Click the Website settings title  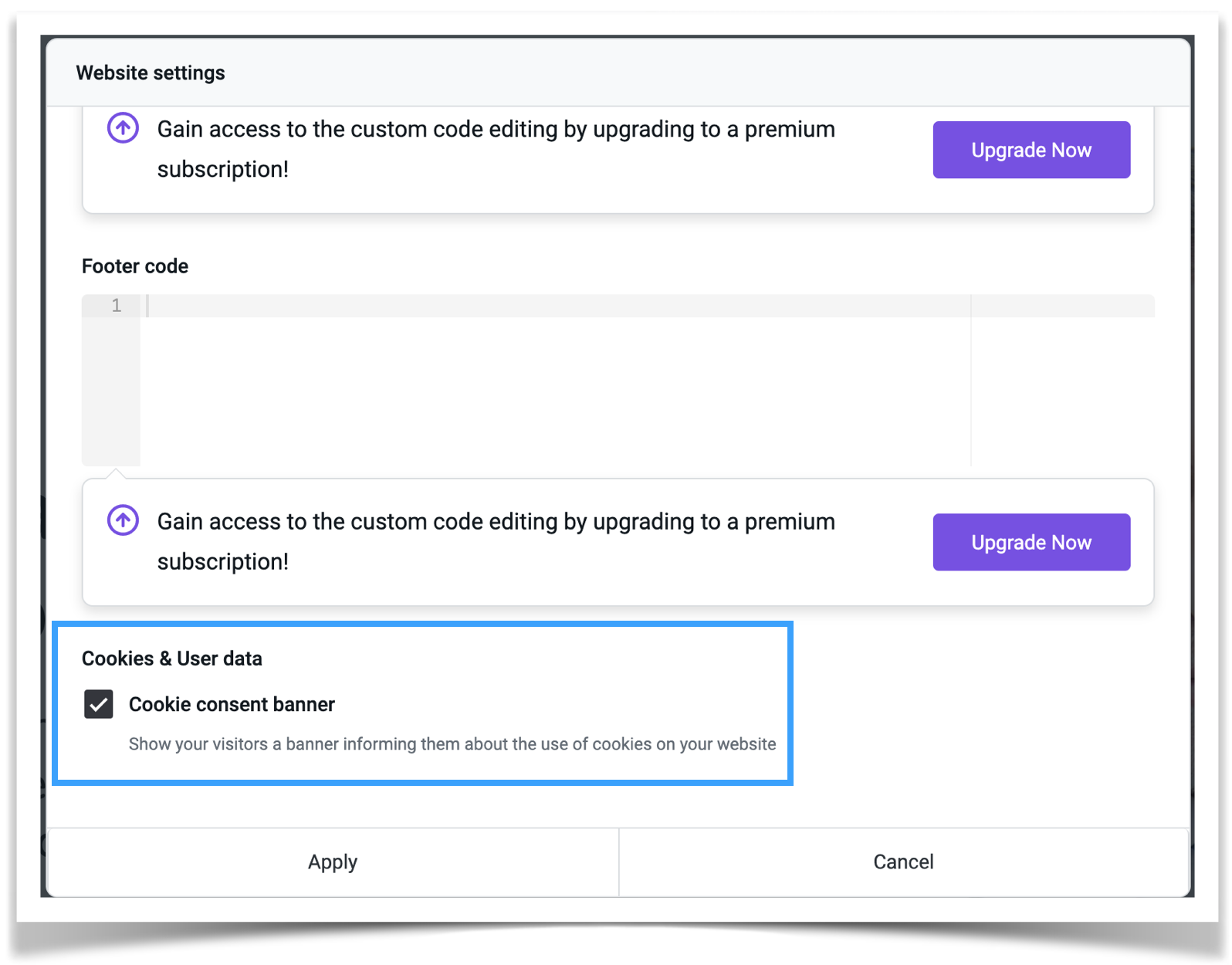point(151,73)
